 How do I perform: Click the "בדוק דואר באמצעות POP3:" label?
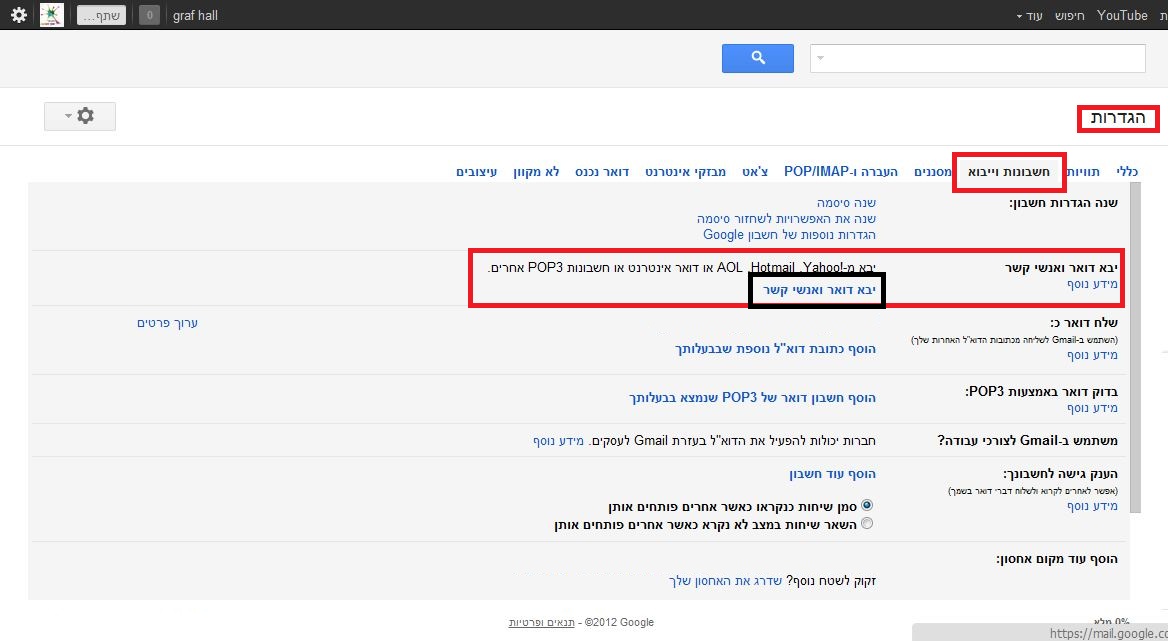coord(1042,392)
